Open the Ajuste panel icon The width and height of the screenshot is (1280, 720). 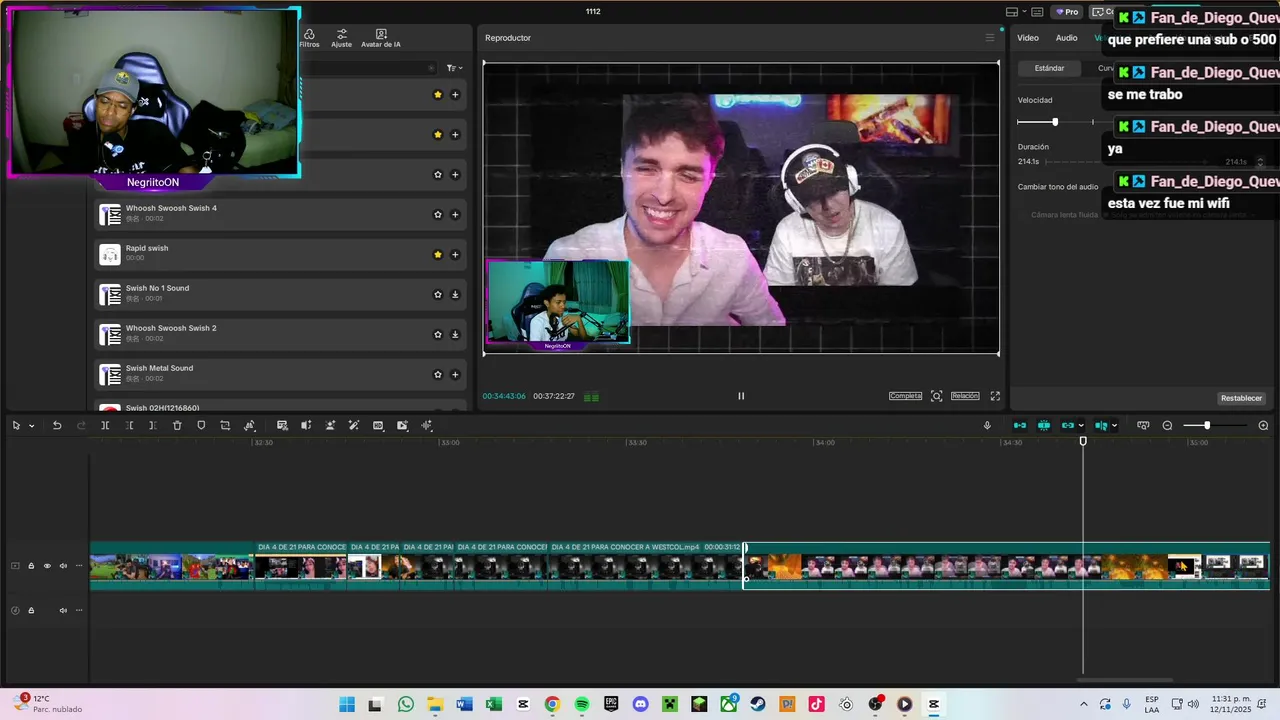[341, 38]
